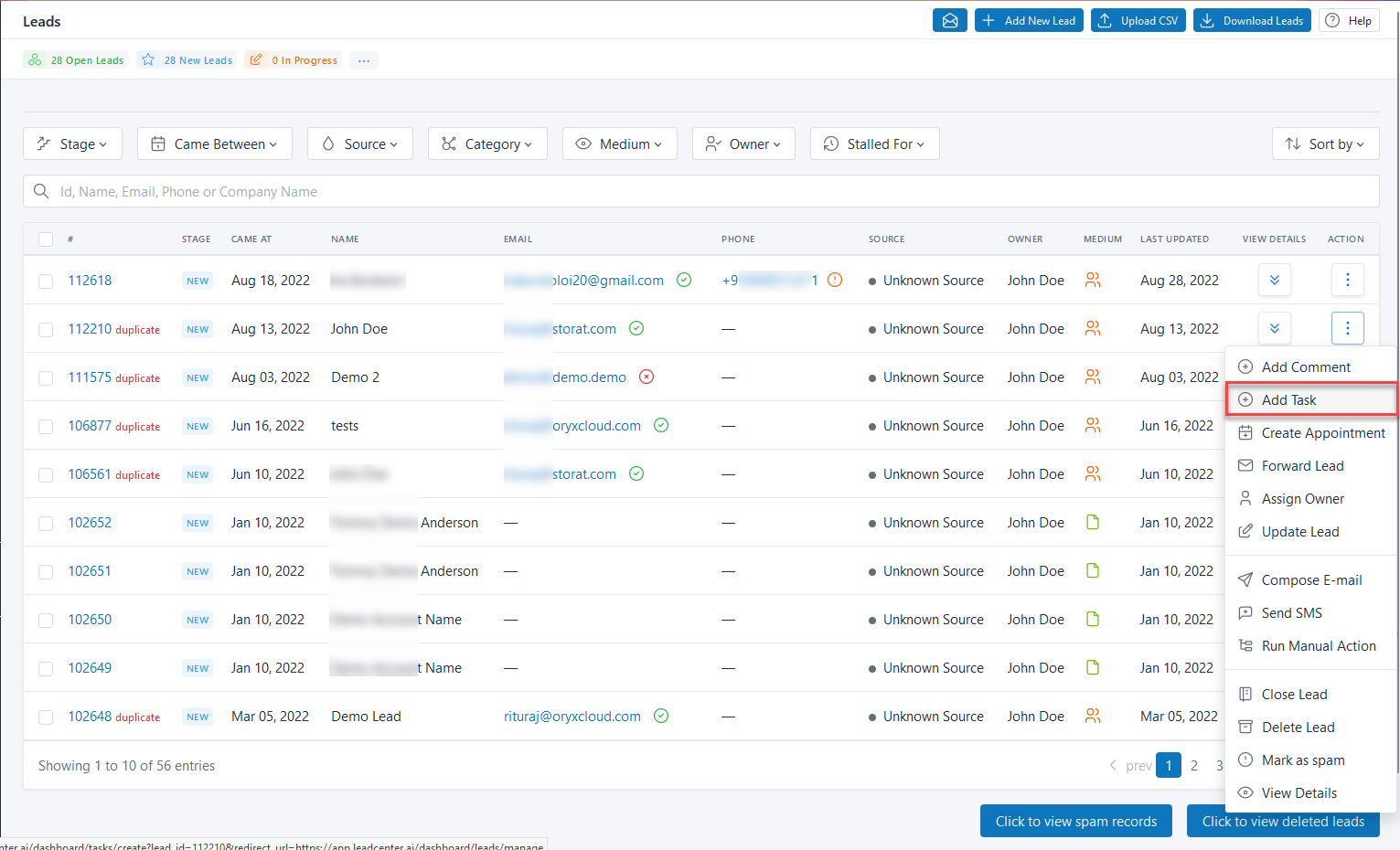Tick the select-all checkbox in table header
The width and height of the screenshot is (1400, 850).
(x=46, y=239)
